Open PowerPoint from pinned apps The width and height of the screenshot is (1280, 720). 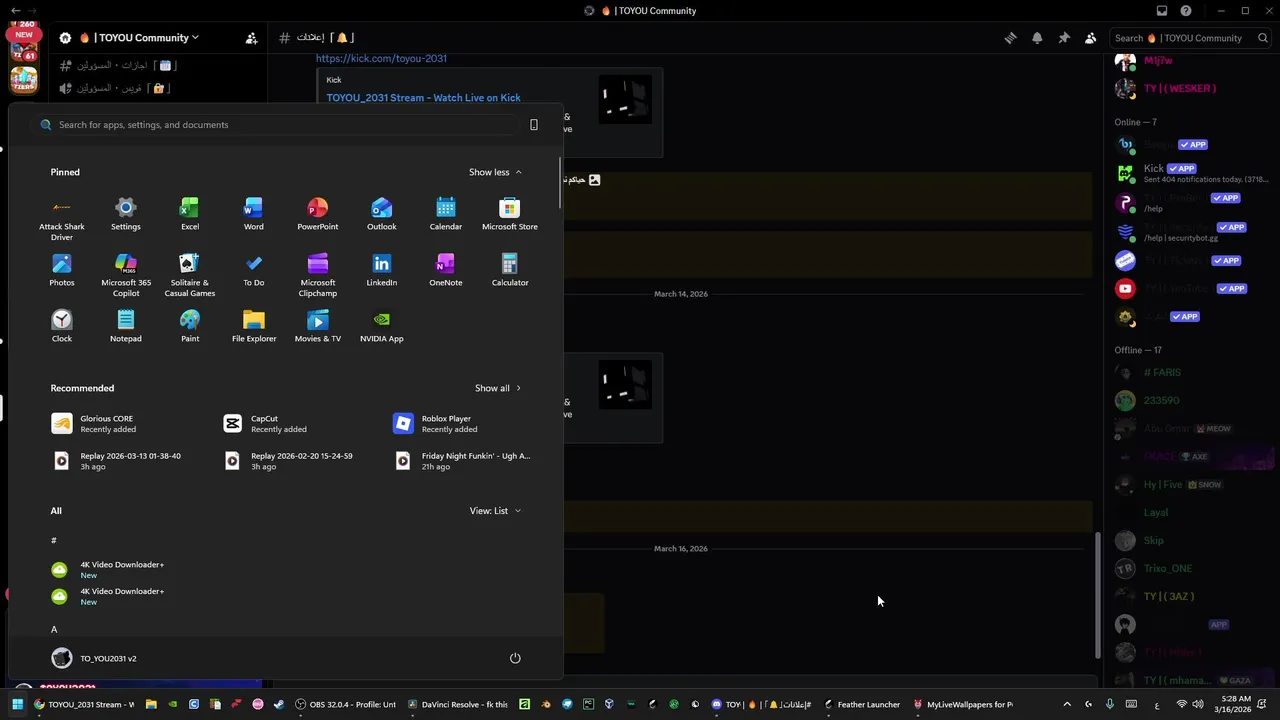point(318,214)
